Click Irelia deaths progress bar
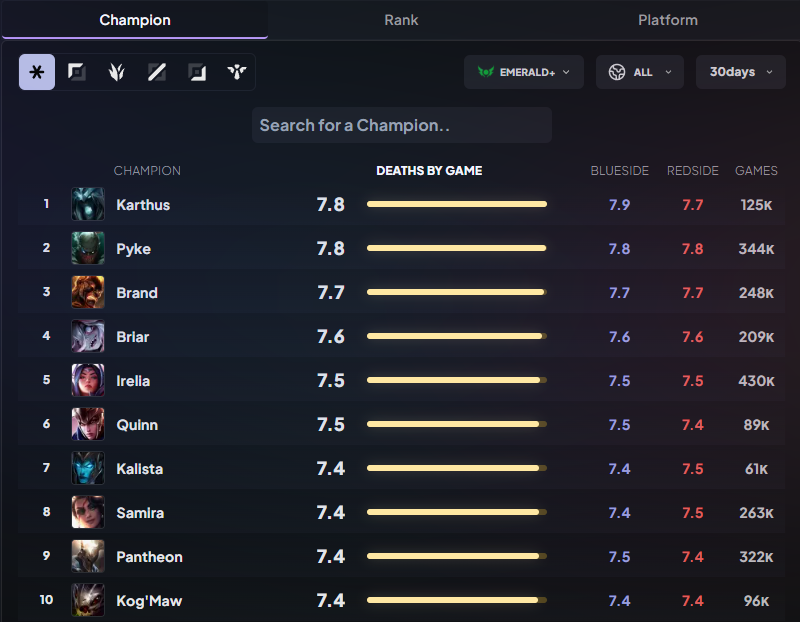The image size is (800, 622). 457,380
